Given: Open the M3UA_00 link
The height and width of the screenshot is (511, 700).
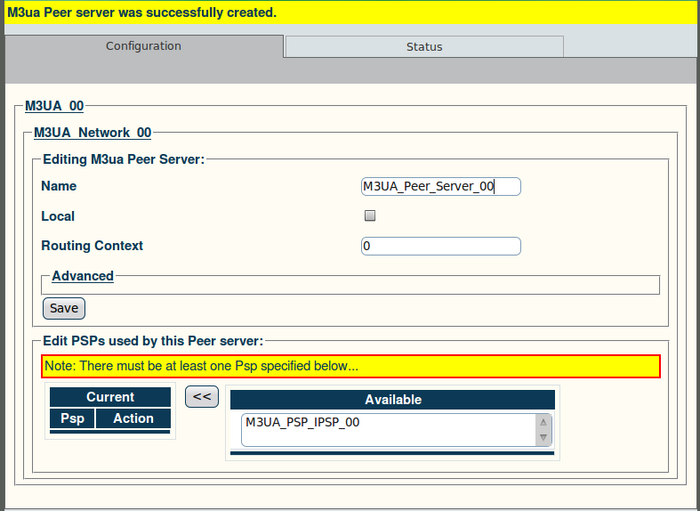Looking at the screenshot, I should [54, 106].
